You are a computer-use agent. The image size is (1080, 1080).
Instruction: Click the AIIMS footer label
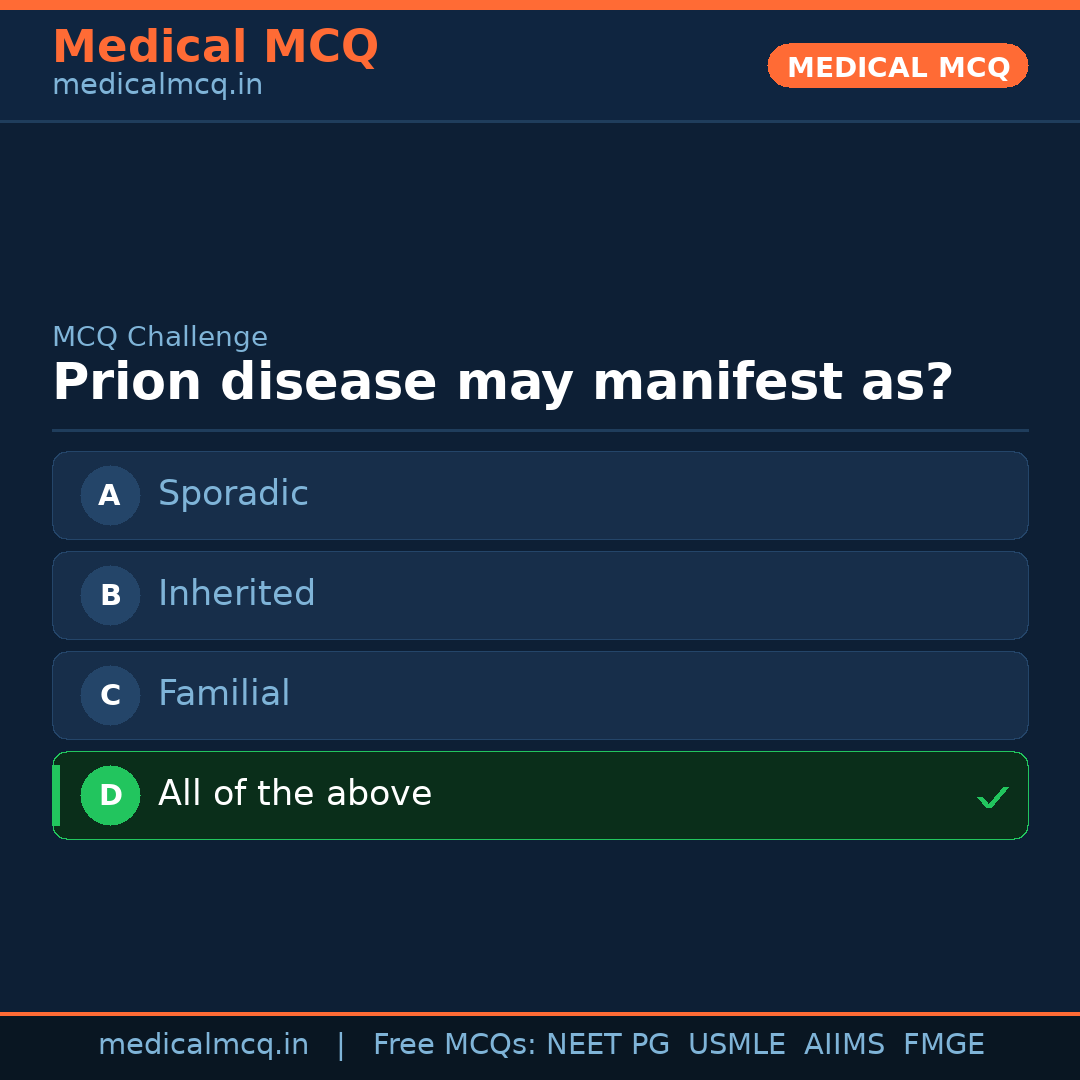[844, 1045]
